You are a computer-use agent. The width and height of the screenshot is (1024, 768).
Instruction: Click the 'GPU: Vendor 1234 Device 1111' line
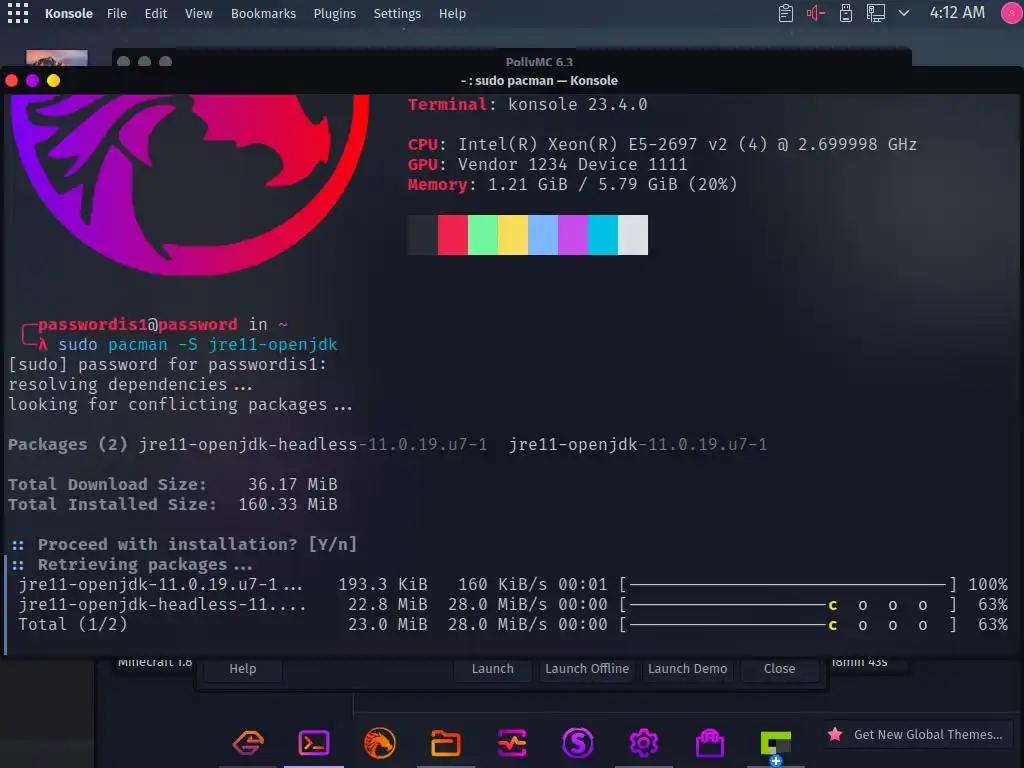tap(547, 164)
